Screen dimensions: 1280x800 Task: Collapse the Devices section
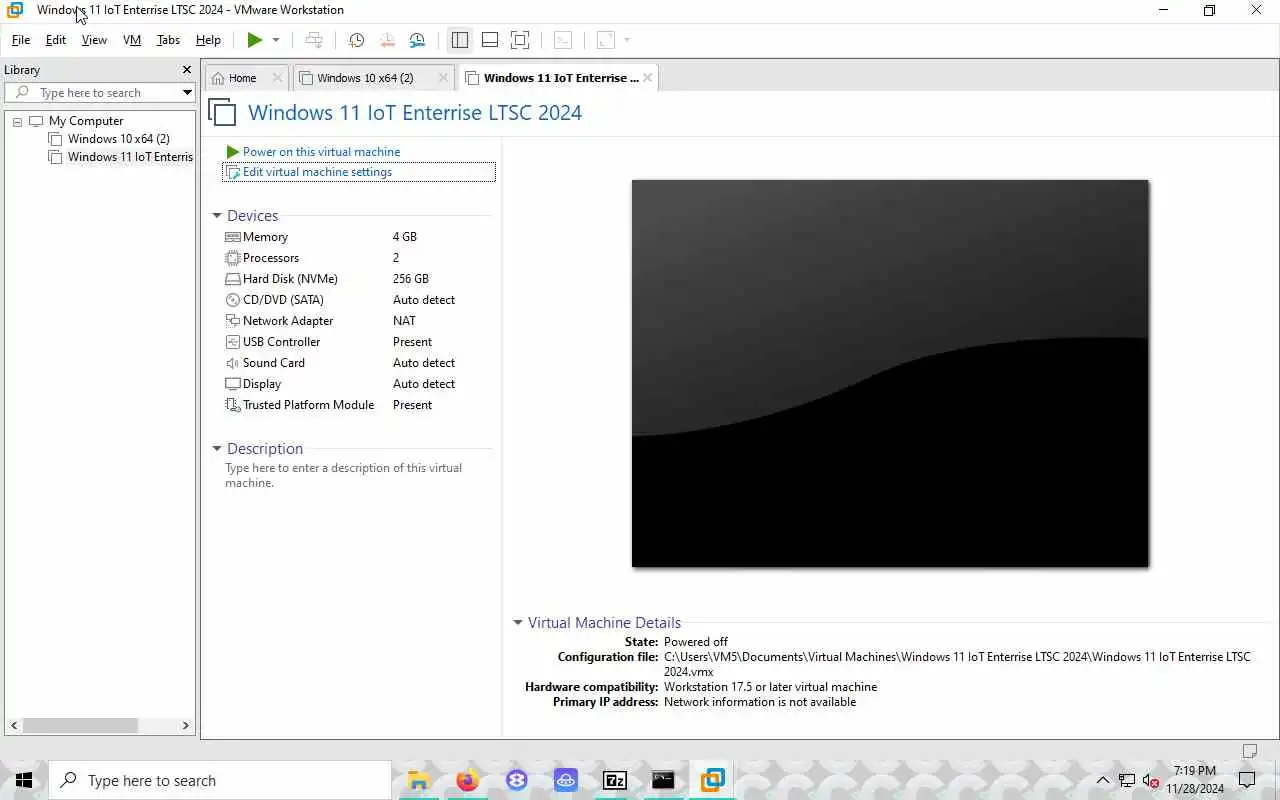(x=217, y=216)
